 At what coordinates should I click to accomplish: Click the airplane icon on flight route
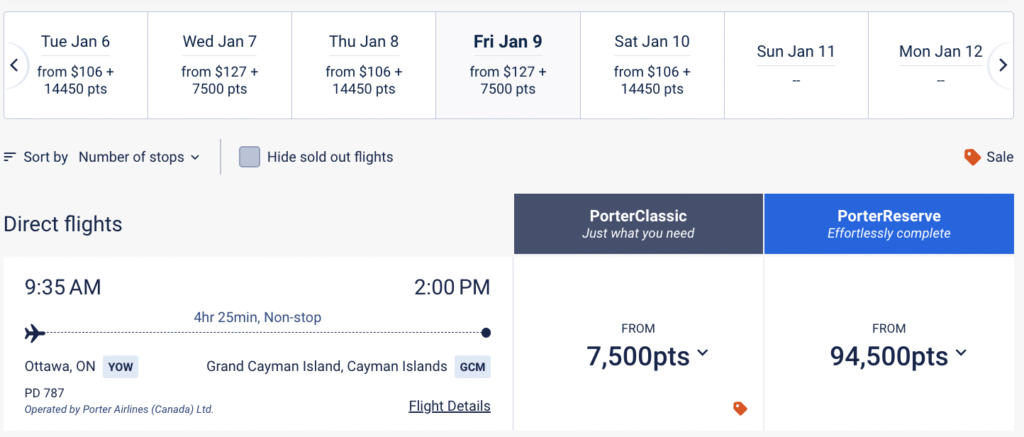(34, 332)
